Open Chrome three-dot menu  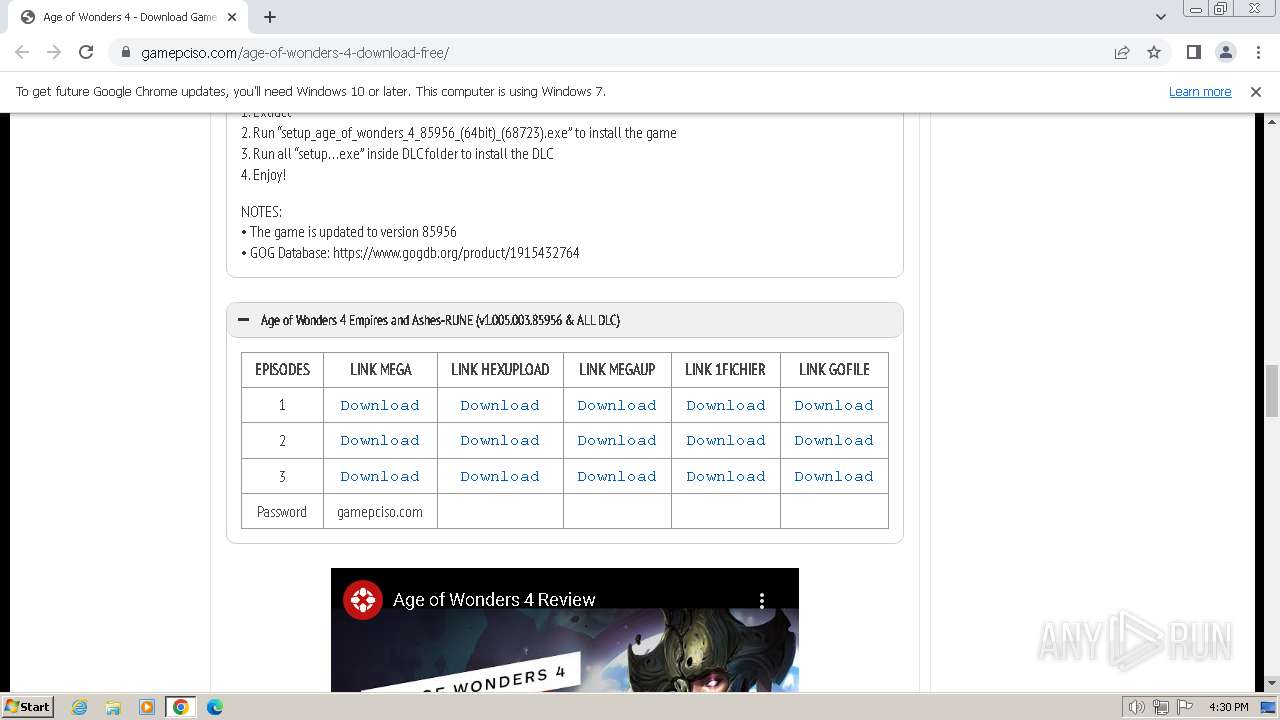1258,52
